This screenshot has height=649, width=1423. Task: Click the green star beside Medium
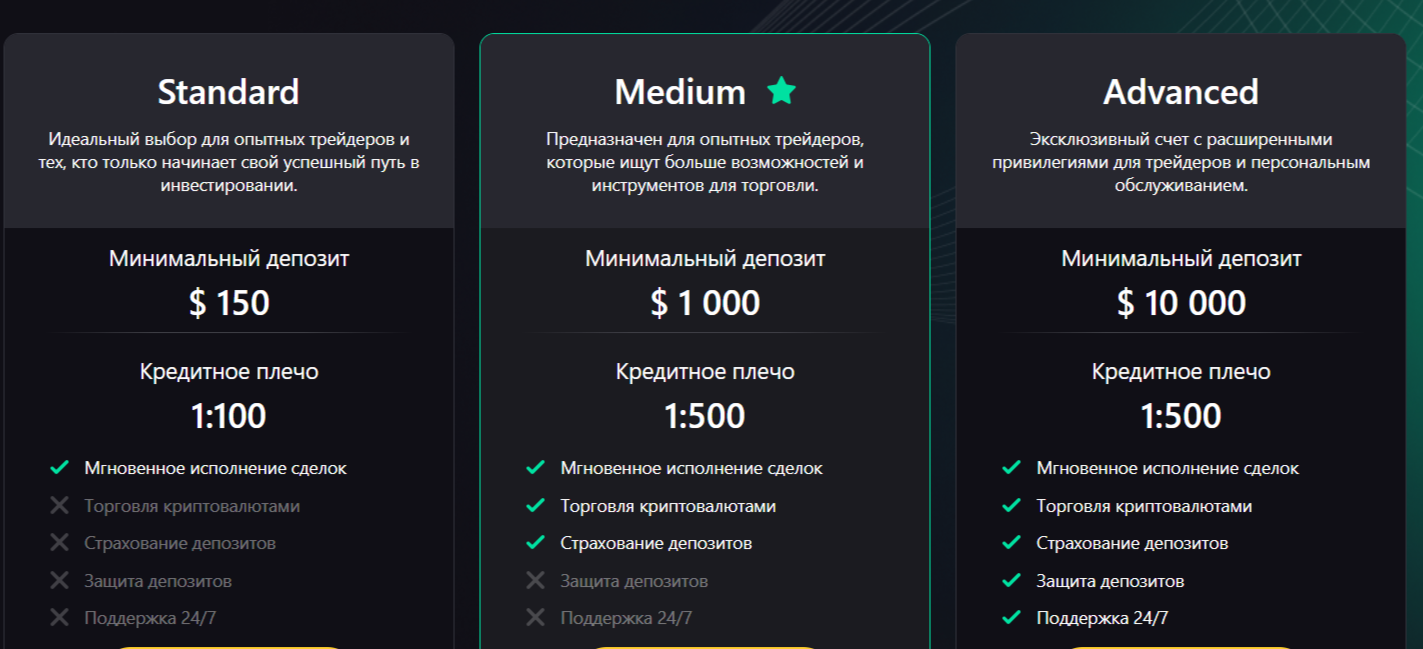(781, 91)
